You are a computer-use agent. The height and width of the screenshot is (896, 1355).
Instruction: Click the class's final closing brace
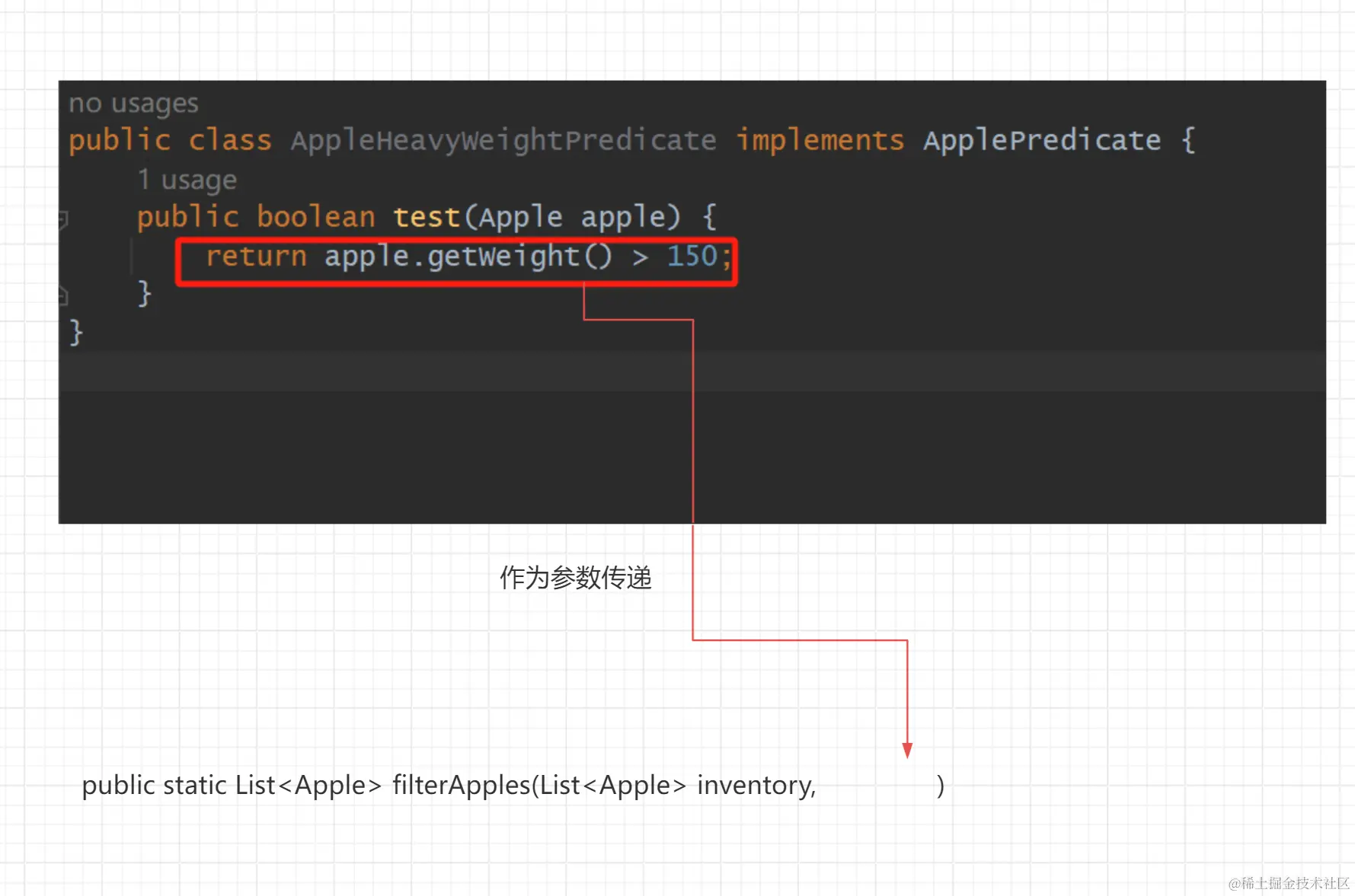coord(75,333)
